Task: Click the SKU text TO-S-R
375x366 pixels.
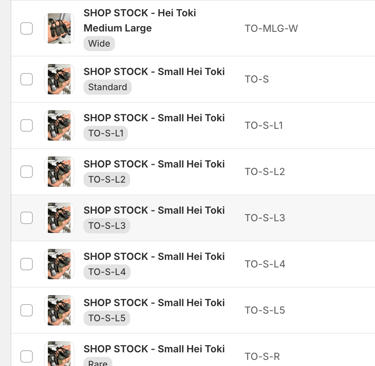Action: (262, 357)
